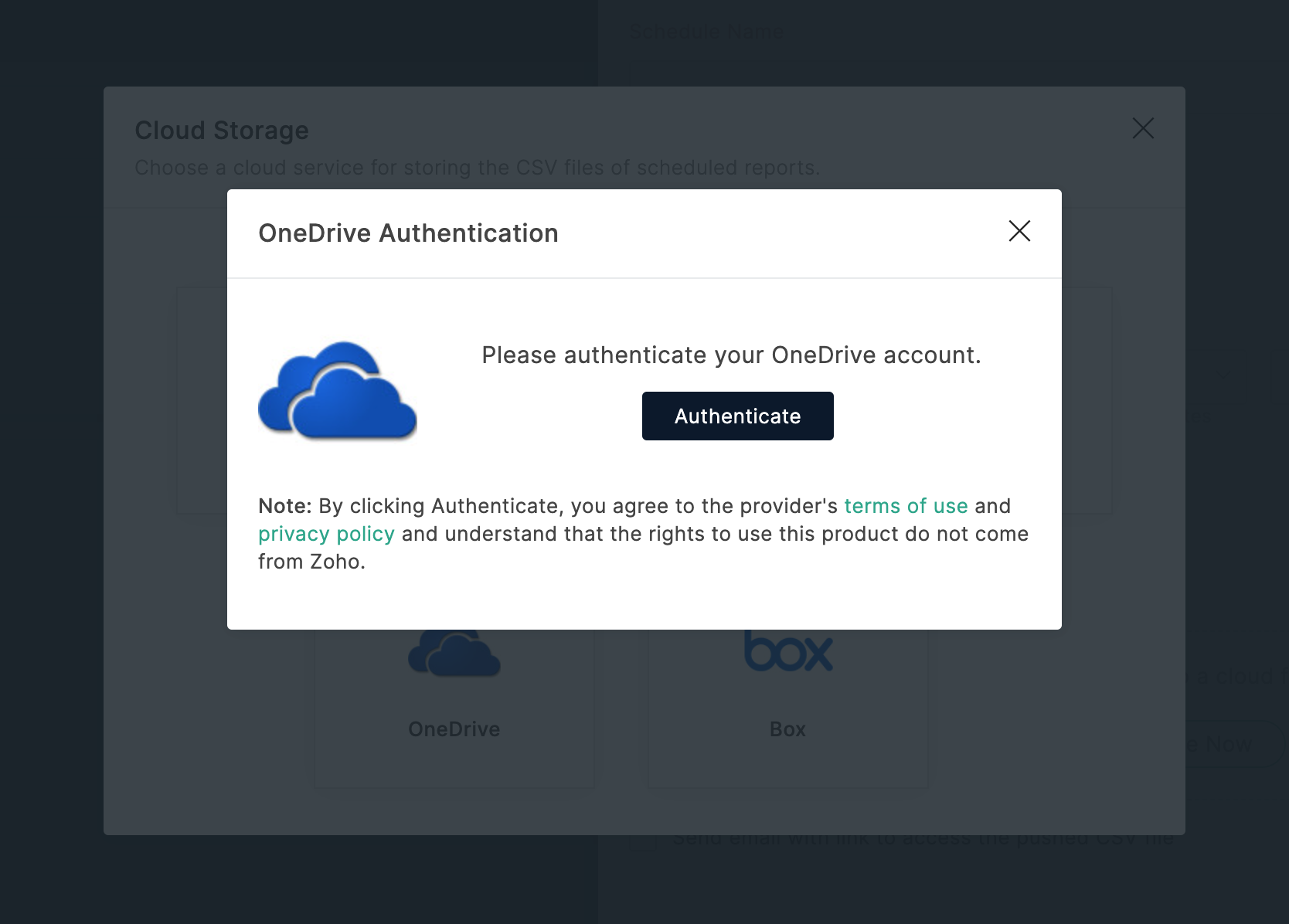Select the Box logo in Cloud Storage
Viewport: 1289px width, 924px height.
click(x=788, y=651)
